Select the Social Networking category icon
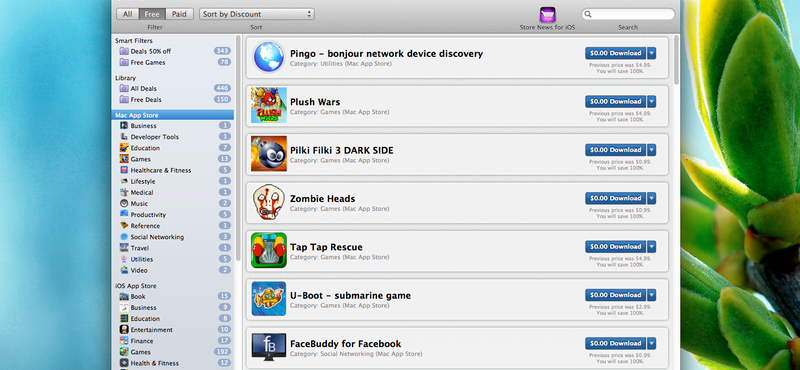The width and height of the screenshot is (800, 370). point(124,237)
